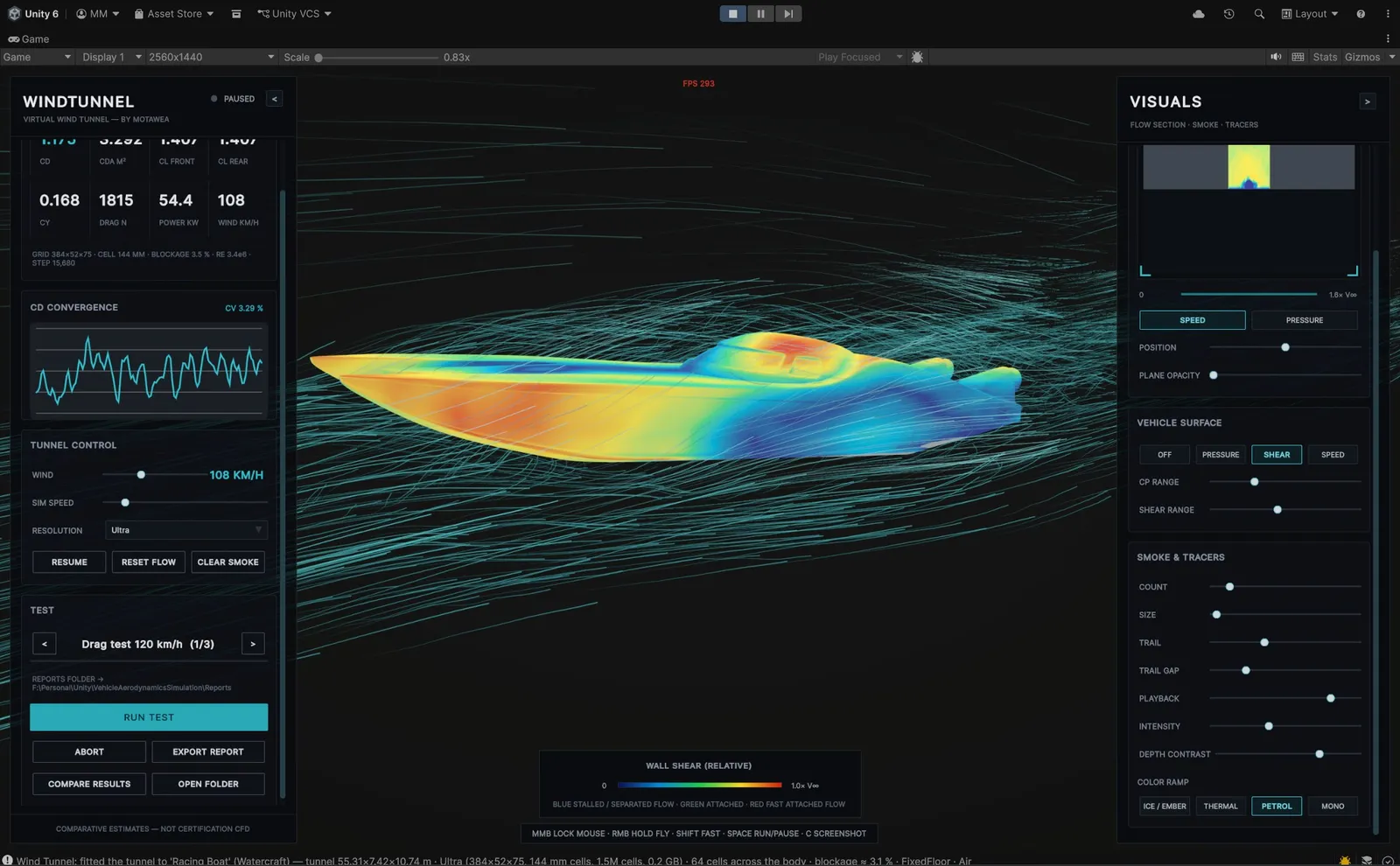Toggle Gizmos display in the Game view

[x=1362, y=57]
